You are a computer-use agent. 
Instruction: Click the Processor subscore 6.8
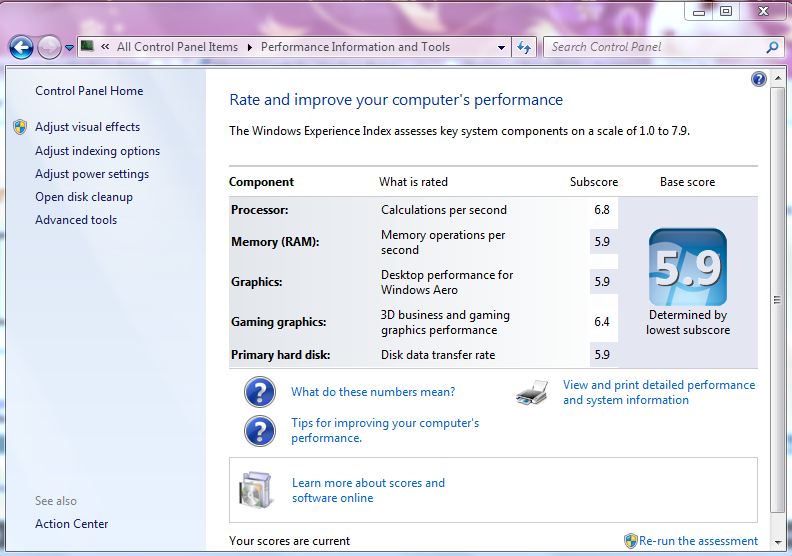(602, 210)
